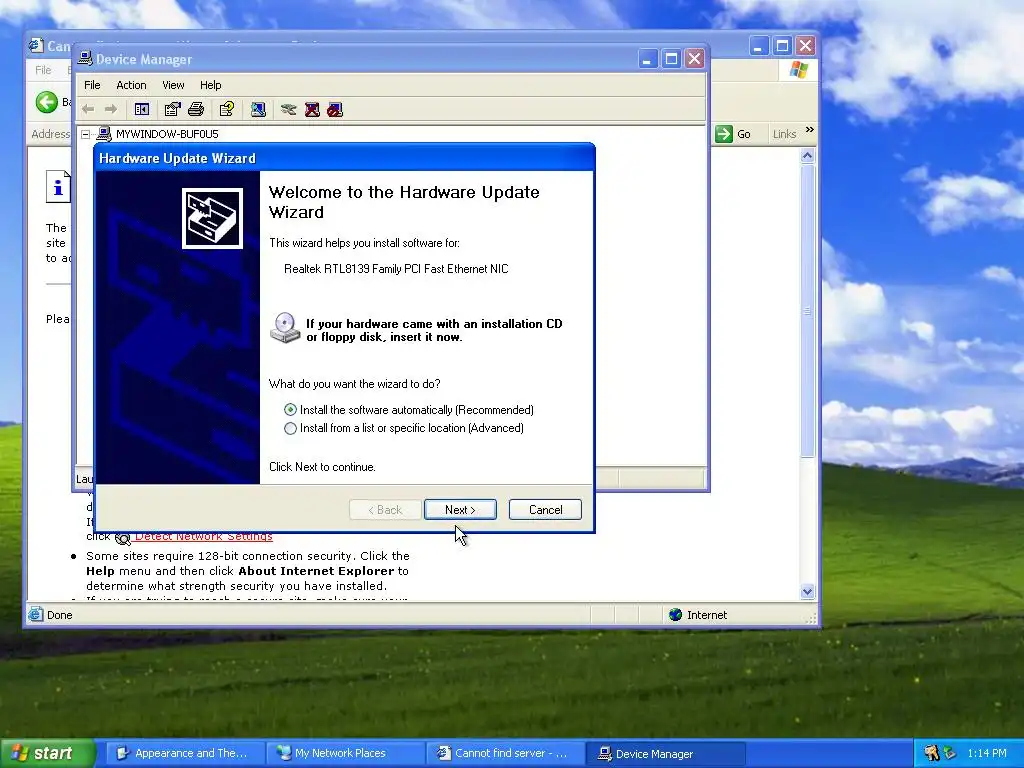Show or hide the console tree pane
1024x768 pixels.
tap(142, 109)
